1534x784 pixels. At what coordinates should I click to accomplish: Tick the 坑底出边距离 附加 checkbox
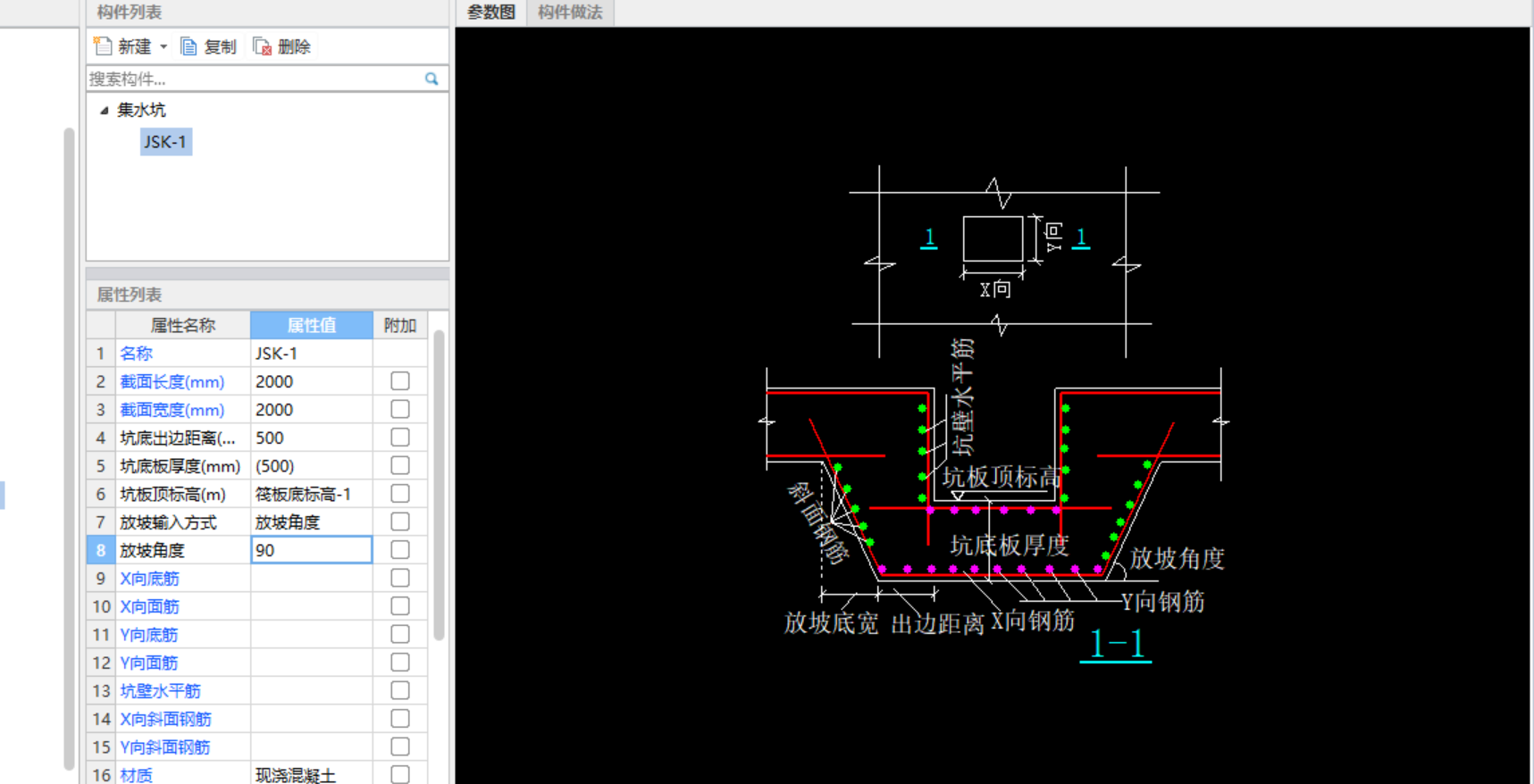(400, 438)
